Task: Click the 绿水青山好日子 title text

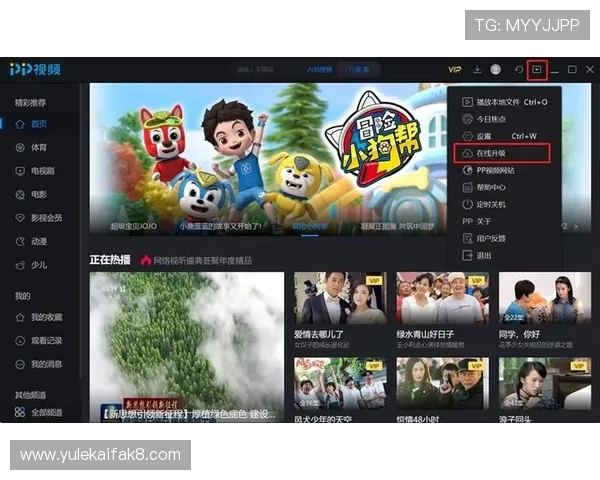Action: click(425, 335)
